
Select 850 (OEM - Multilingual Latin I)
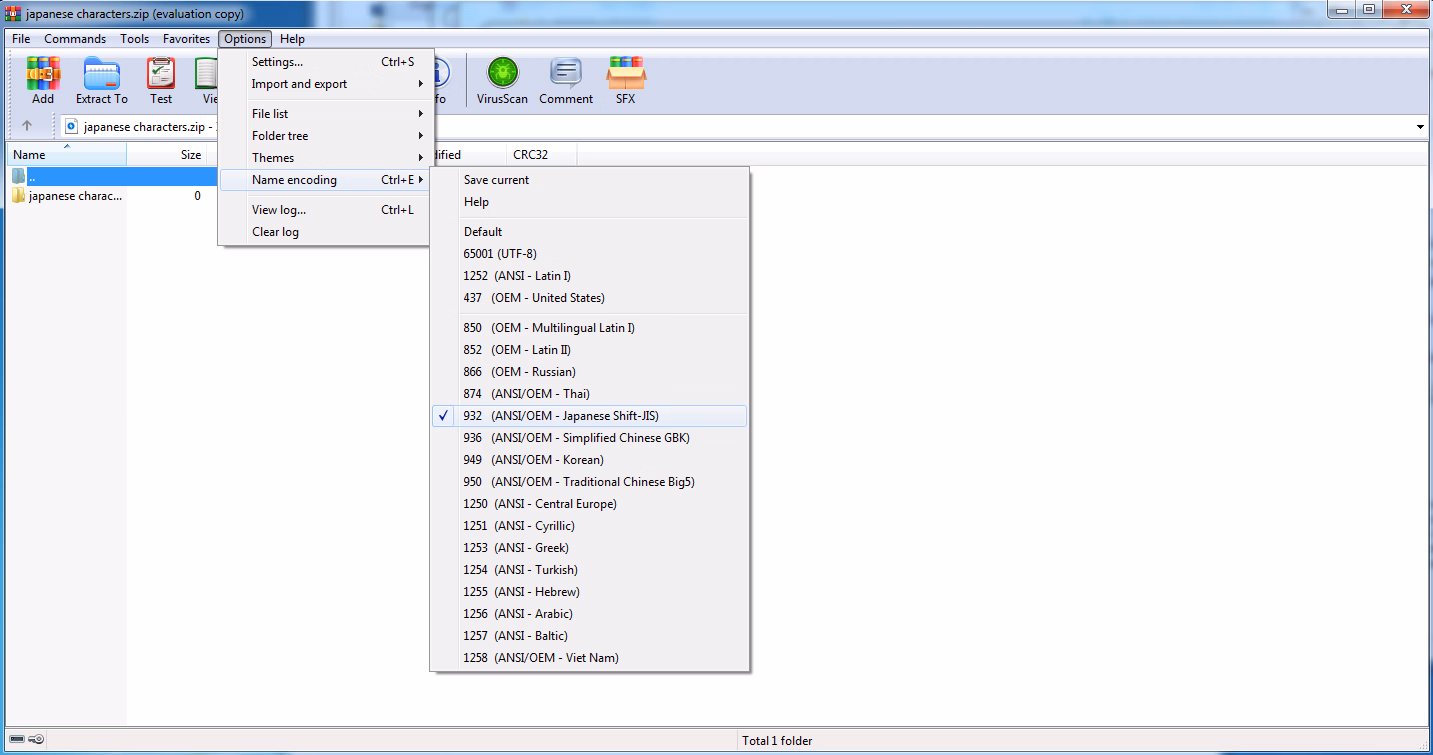[590, 328]
